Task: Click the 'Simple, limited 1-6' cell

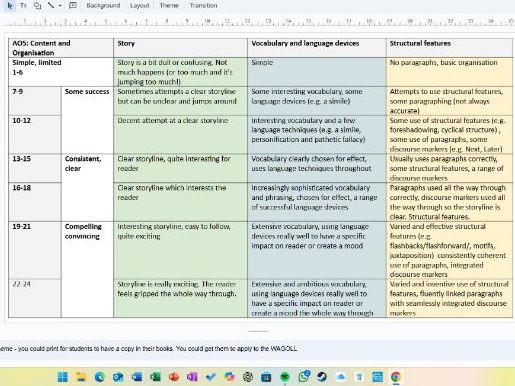Action: [x=61, y=72]
